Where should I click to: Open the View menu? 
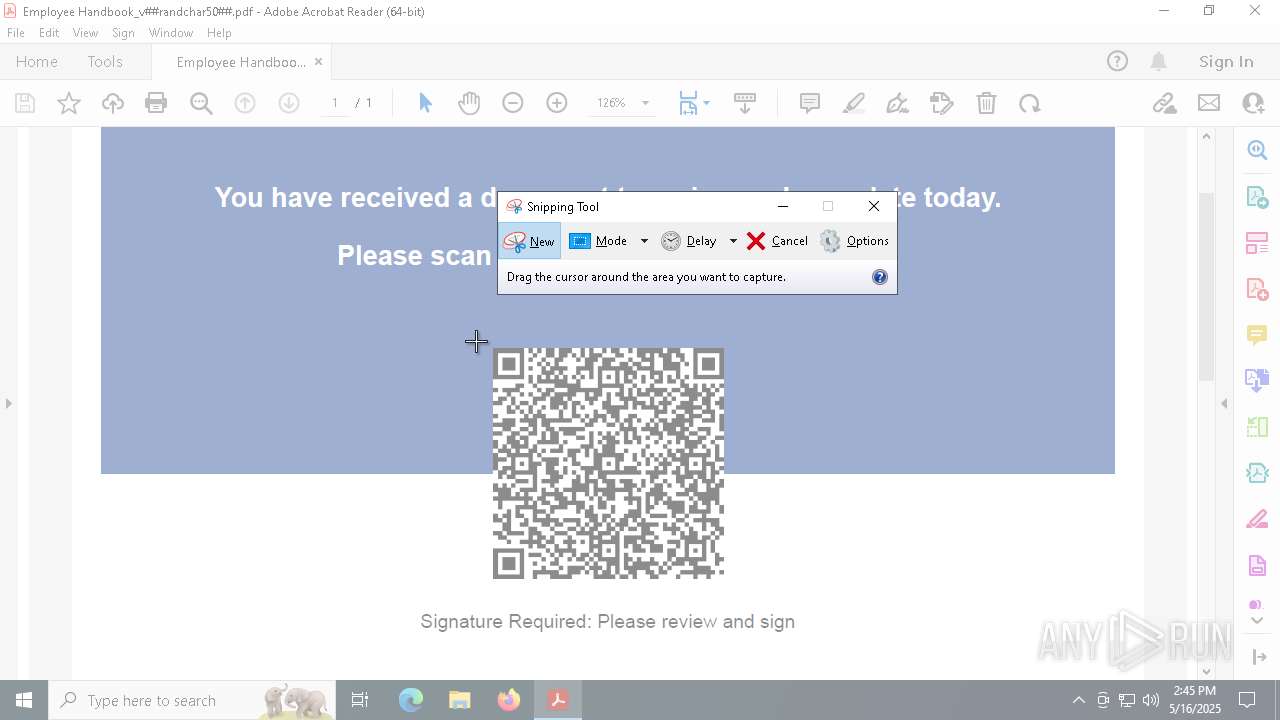pyautogui.click(x=85, y=33)
